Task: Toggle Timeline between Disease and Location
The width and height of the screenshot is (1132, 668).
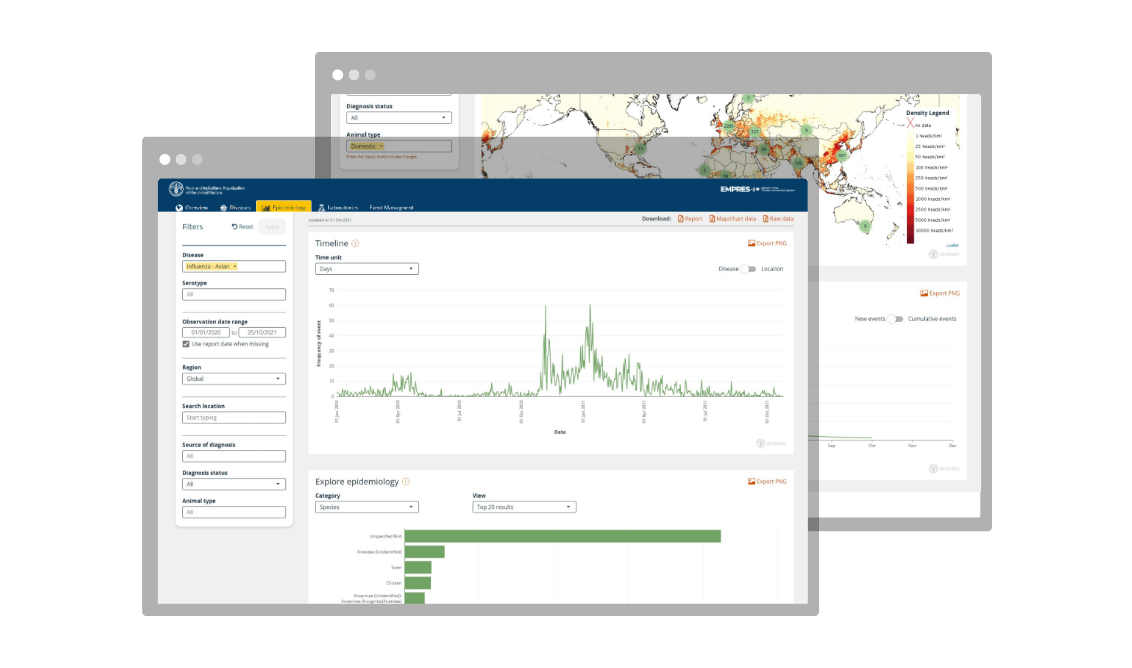Action: pyautogui.click(x=749, y=269)
